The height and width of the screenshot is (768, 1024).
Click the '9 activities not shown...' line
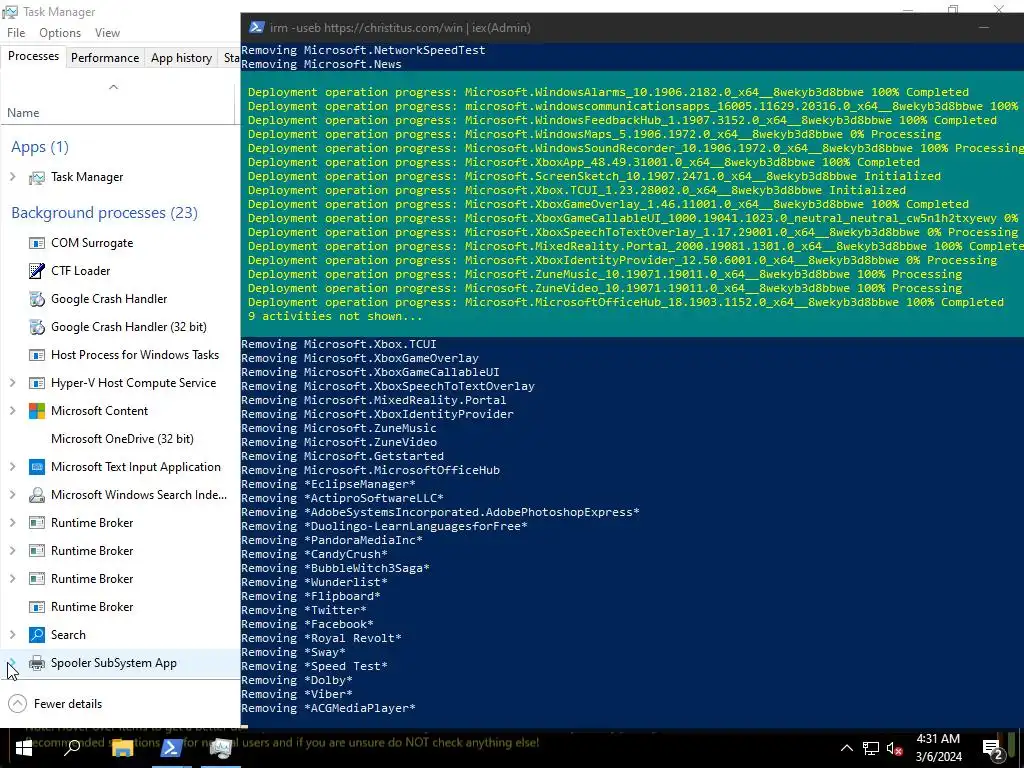pyautogui.click(x=335, y=316)
